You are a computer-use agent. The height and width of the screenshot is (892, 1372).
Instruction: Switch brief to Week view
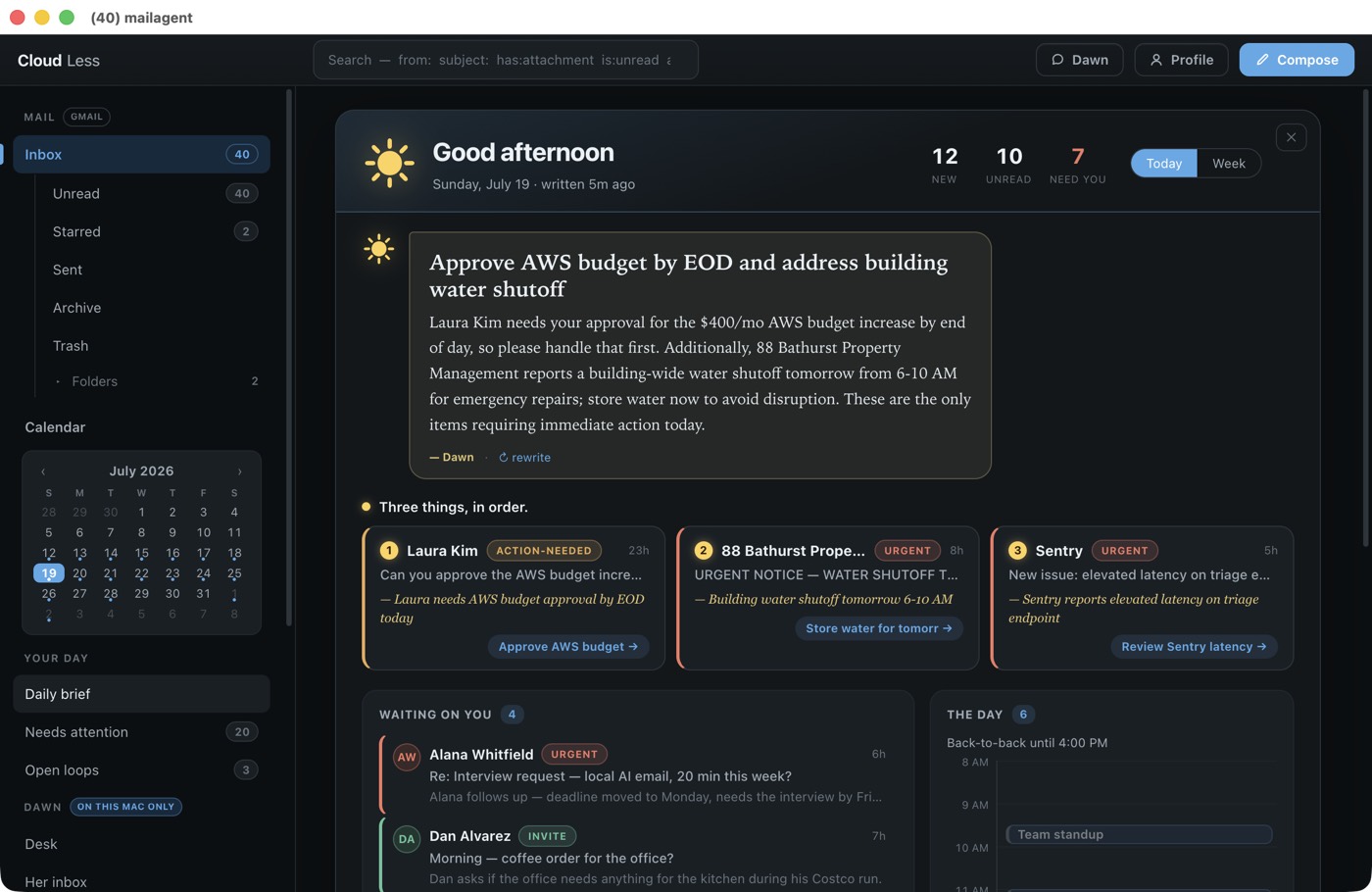1228,164
